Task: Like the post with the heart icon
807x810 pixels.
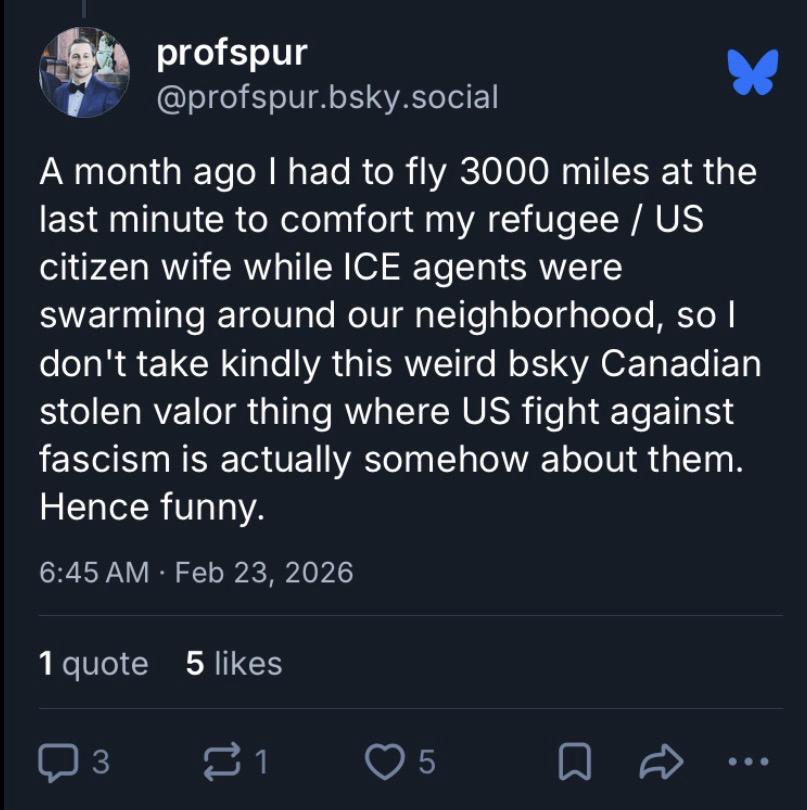Action: [x=383, y=765]
